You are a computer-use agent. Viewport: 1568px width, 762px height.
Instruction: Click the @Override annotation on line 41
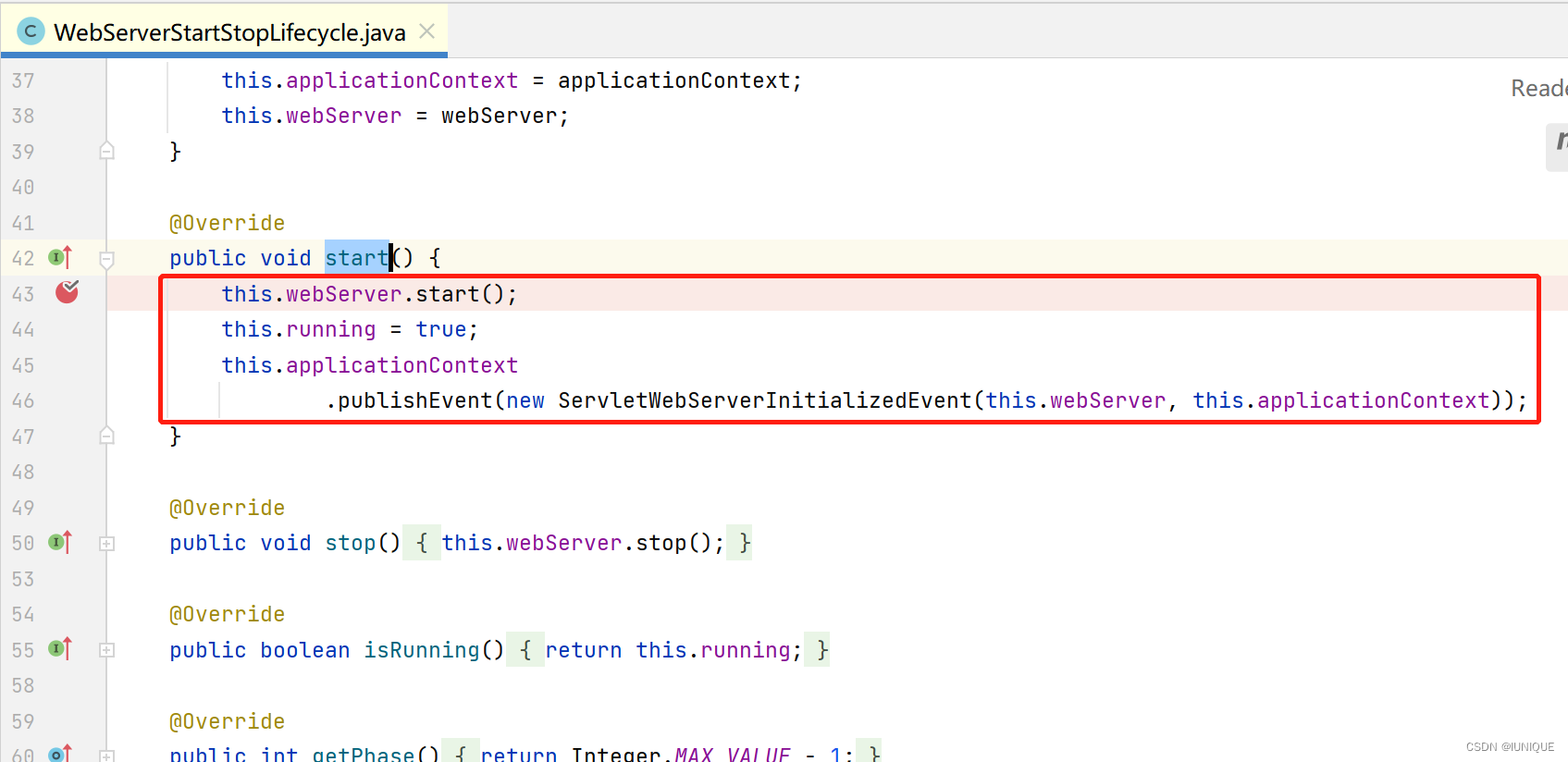pos(227,223)
